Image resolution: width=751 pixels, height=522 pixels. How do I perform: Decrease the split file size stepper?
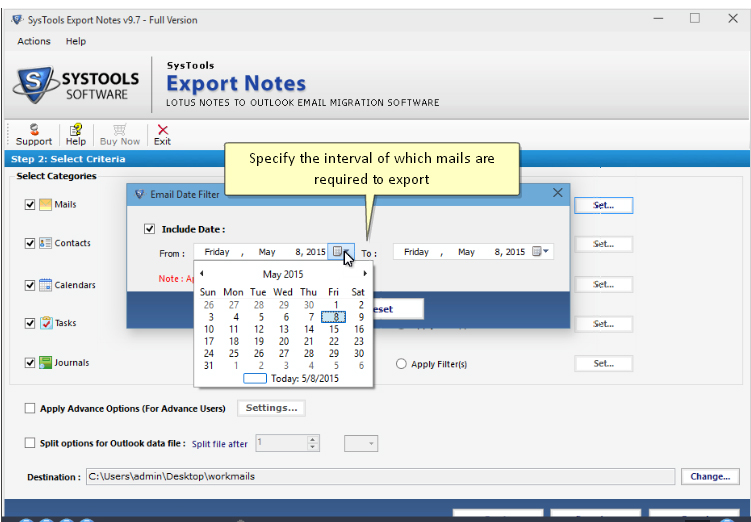click(313, 447)
